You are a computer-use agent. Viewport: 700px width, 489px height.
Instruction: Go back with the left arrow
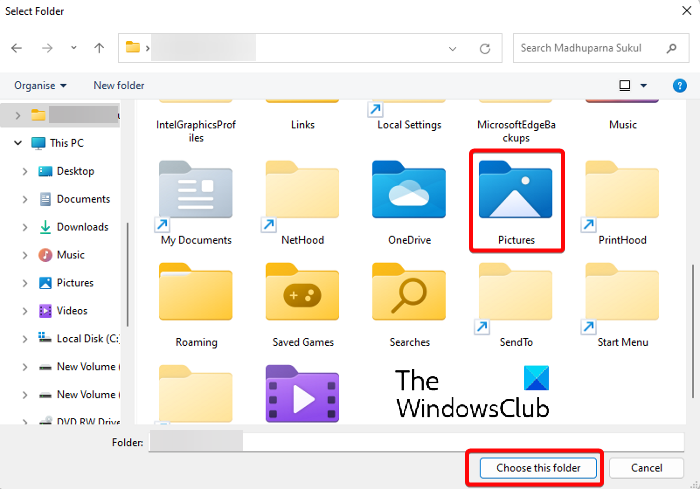pos(17,48)
